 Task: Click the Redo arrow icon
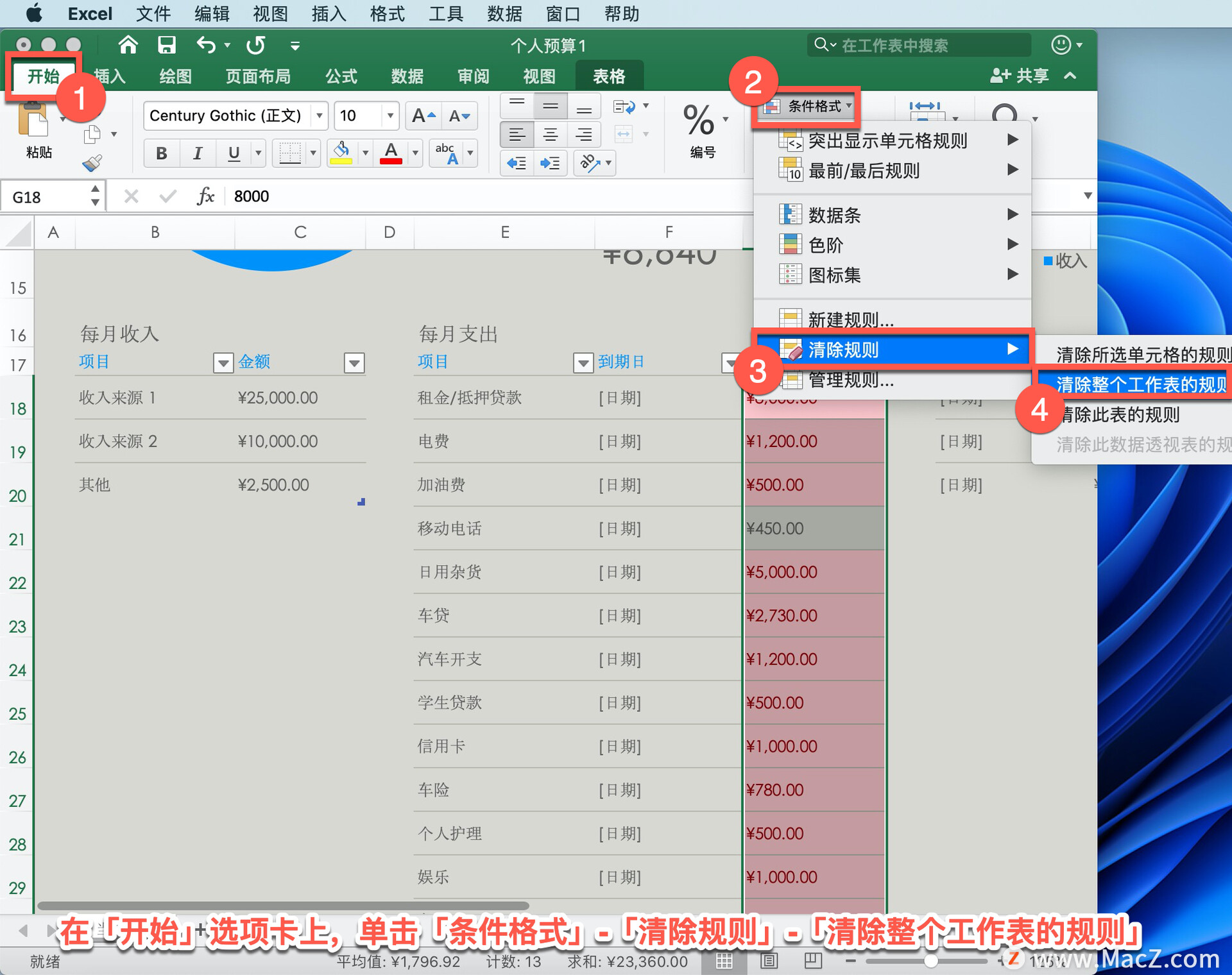[255, 45]
